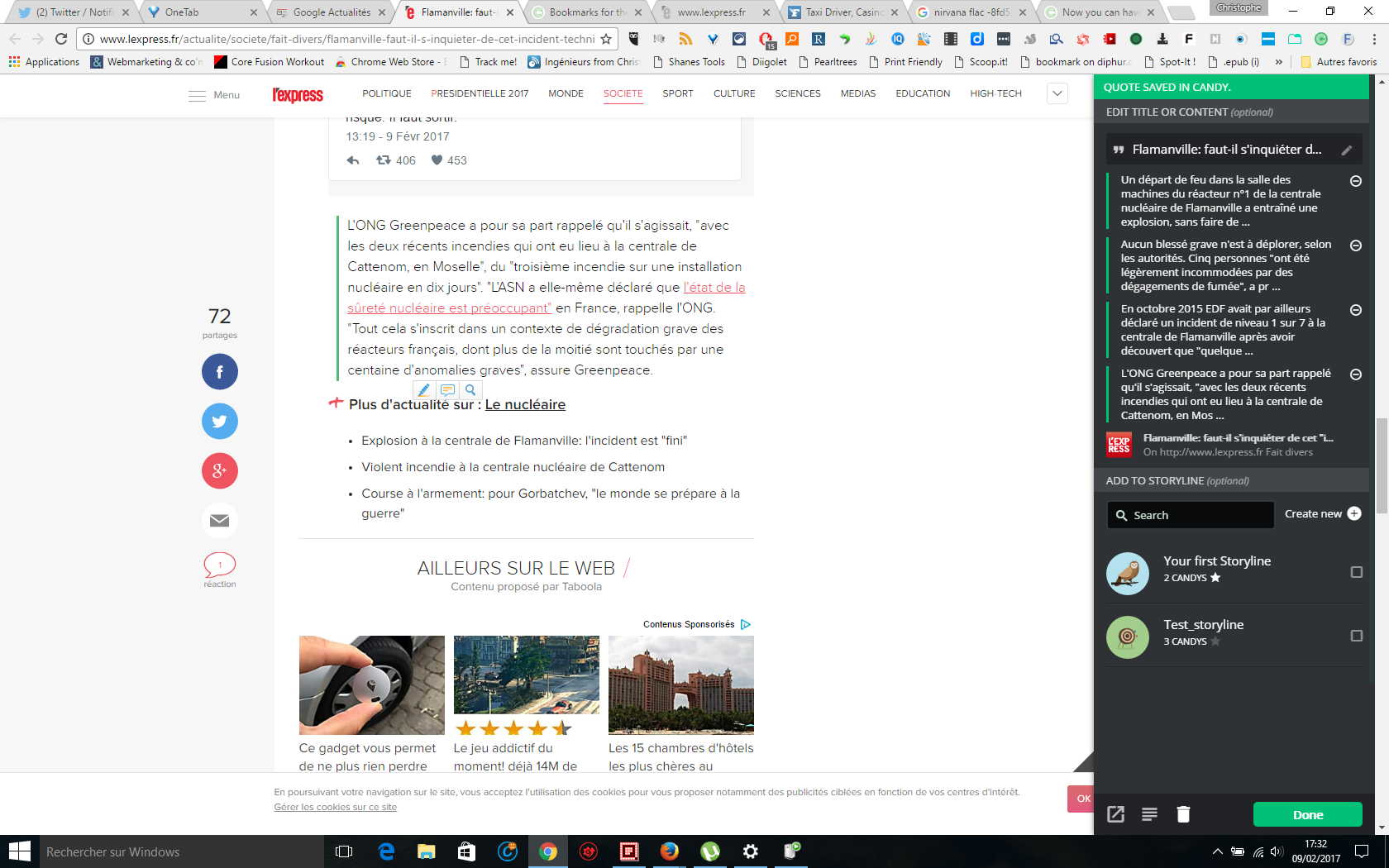Screen dimensions: 1389x868
Task: Bookmark this page with the star icon
Action: (x=606, y=39)
